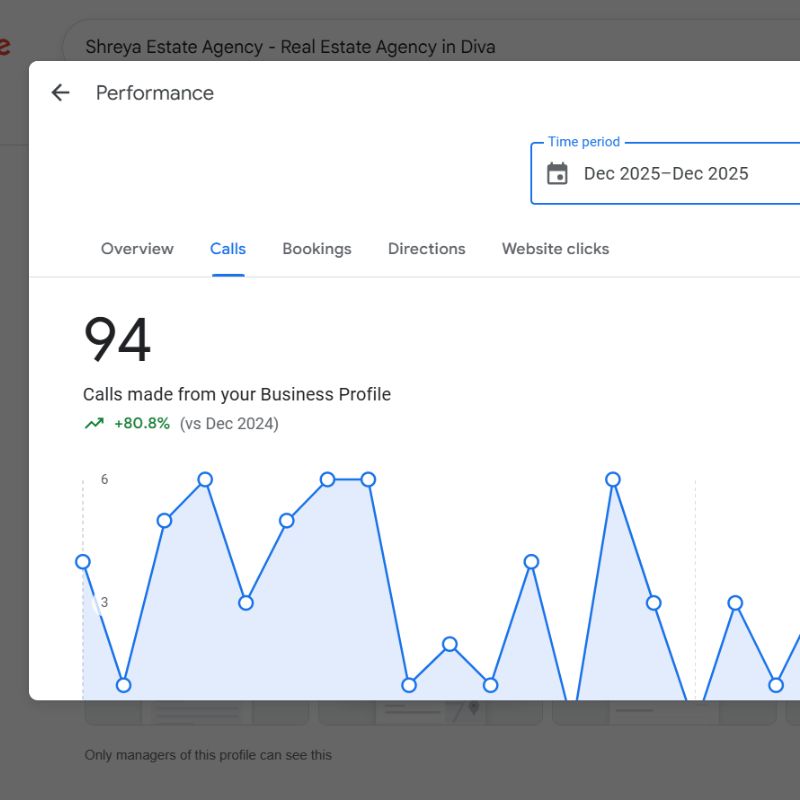
Task: Select the rightmost peak point at value 6
Action: 613,480
